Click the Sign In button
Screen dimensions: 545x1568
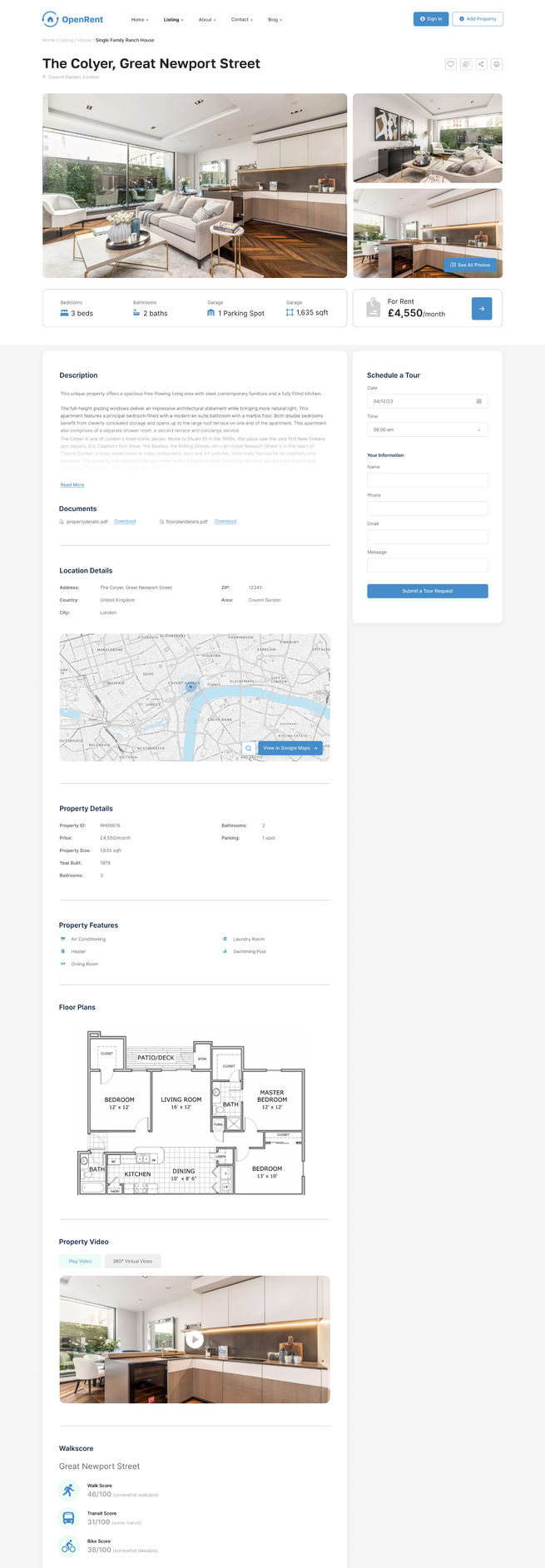point(431,18)
